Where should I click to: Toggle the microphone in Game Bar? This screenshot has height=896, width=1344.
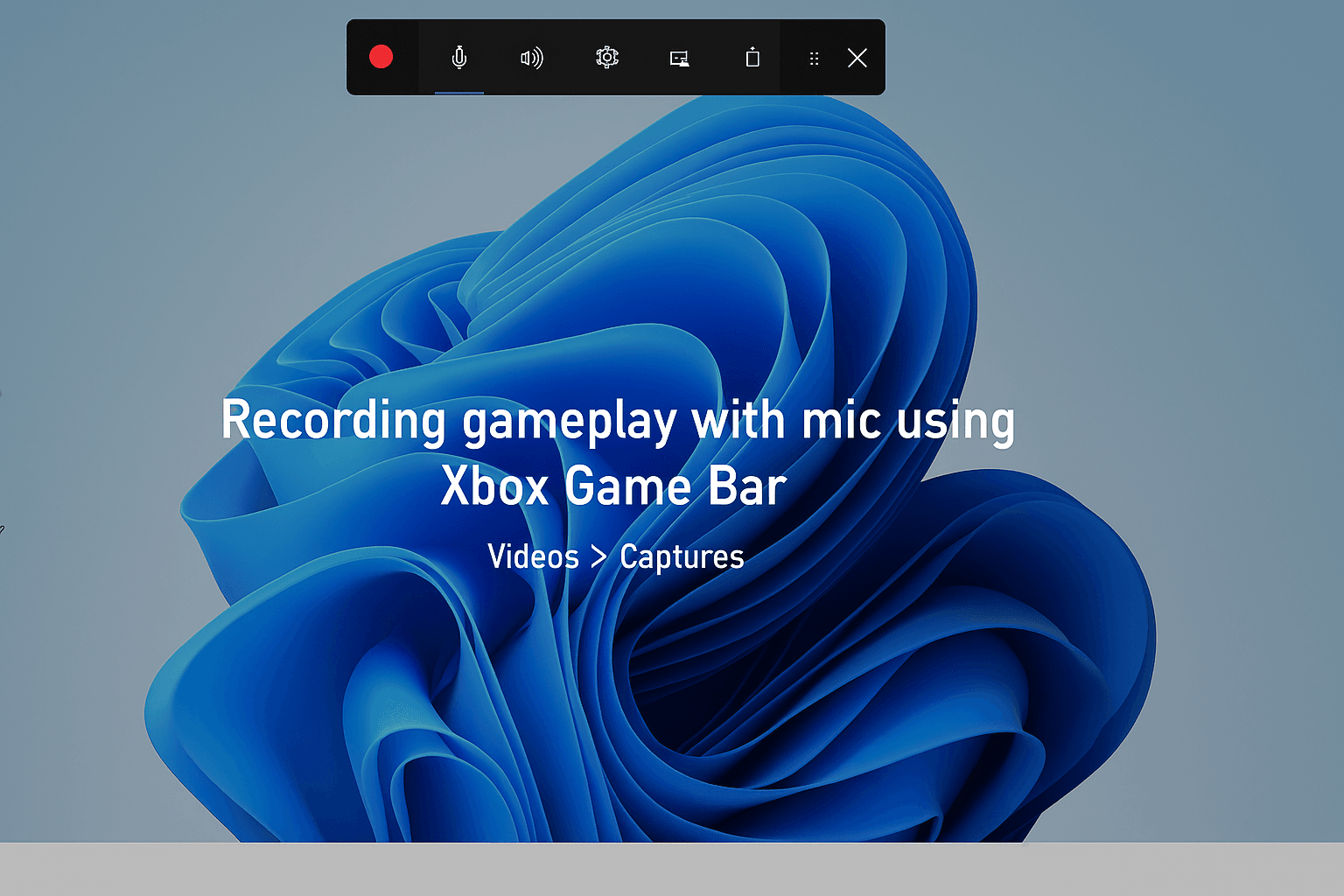[x=459, y=58]
